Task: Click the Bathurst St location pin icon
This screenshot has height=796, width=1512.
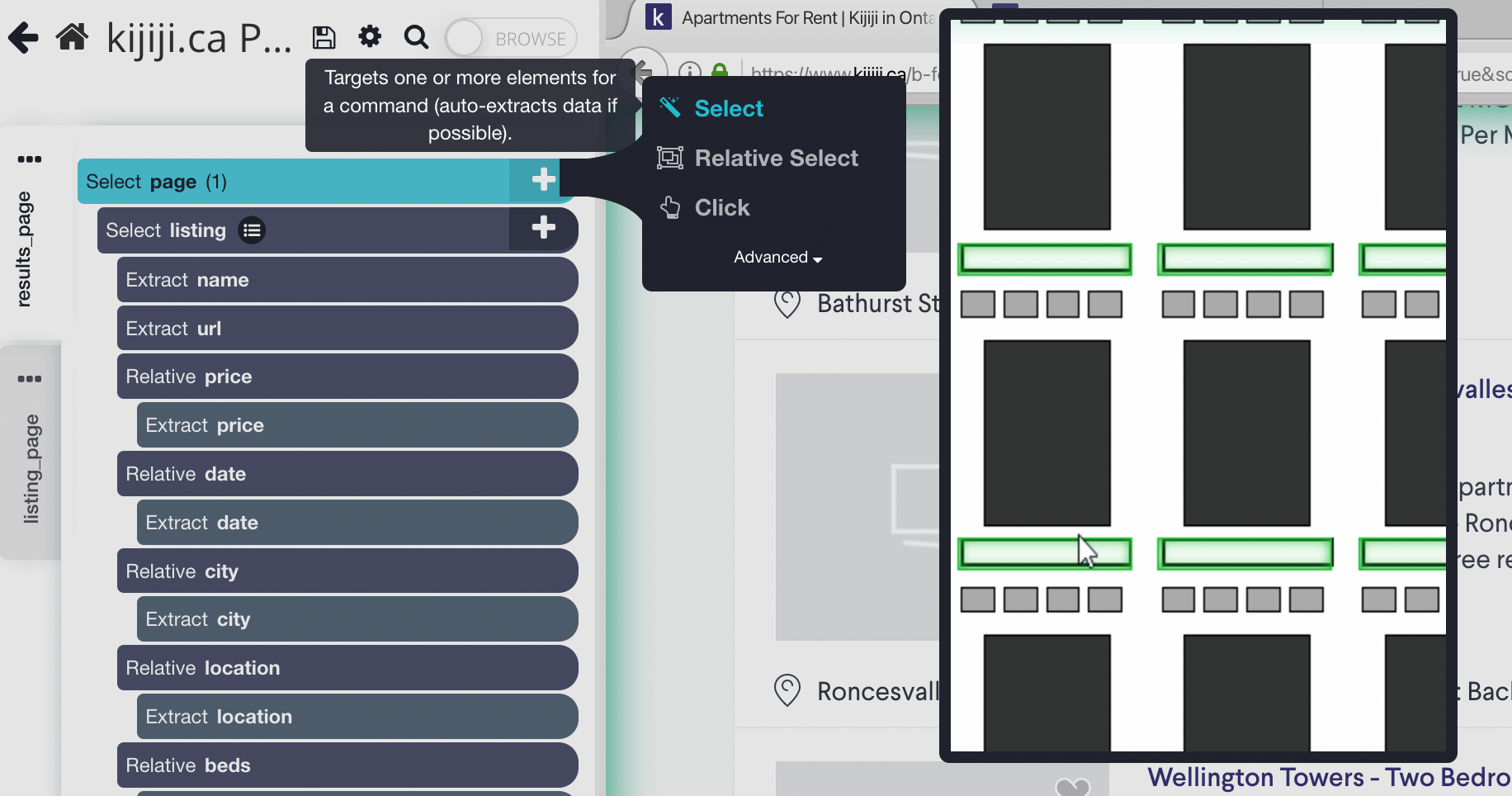Action: click(787, 304)
